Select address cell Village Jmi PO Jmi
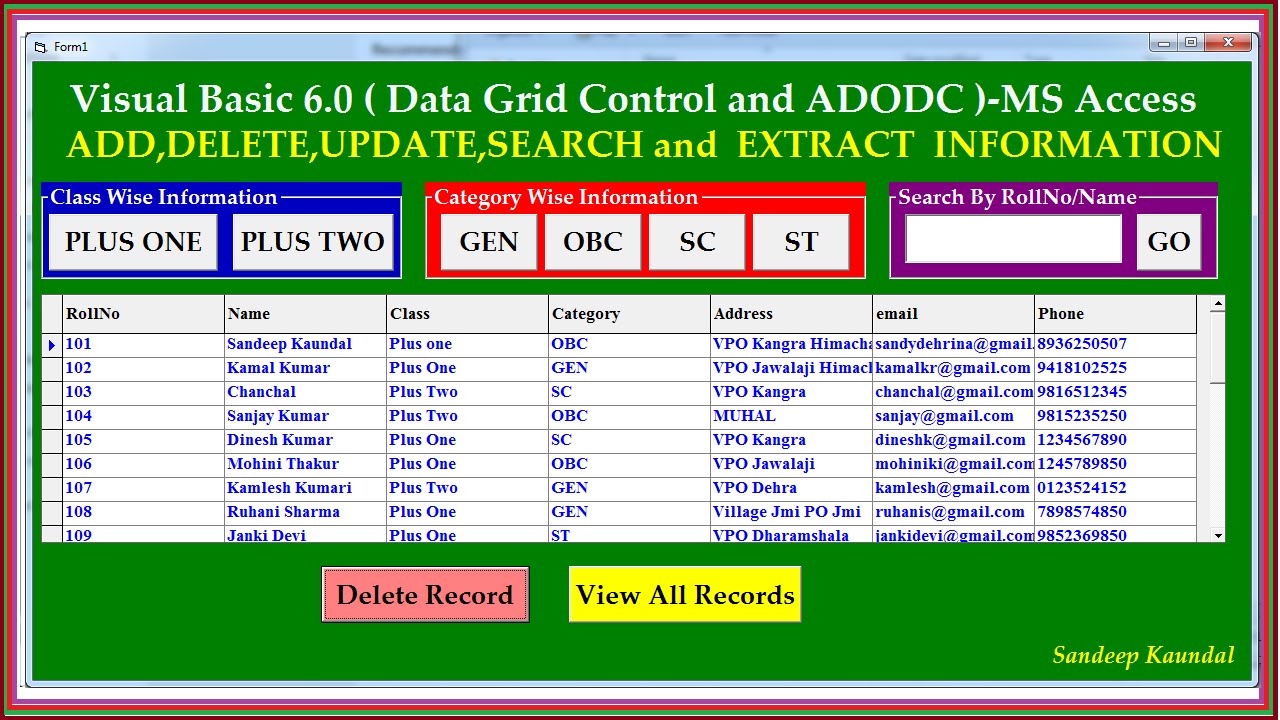Screen dimensions: 1280x720 [x=791, y=512]
